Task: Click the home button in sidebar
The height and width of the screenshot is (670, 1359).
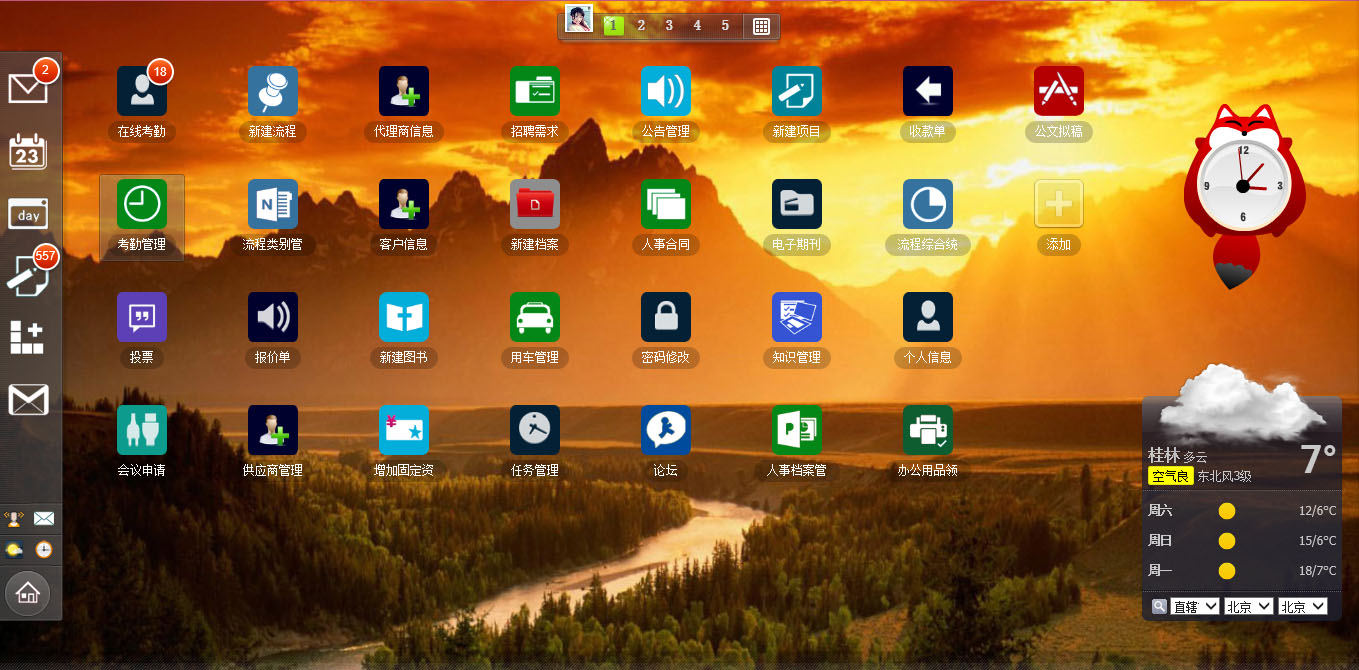Action: tap(28, 594)
